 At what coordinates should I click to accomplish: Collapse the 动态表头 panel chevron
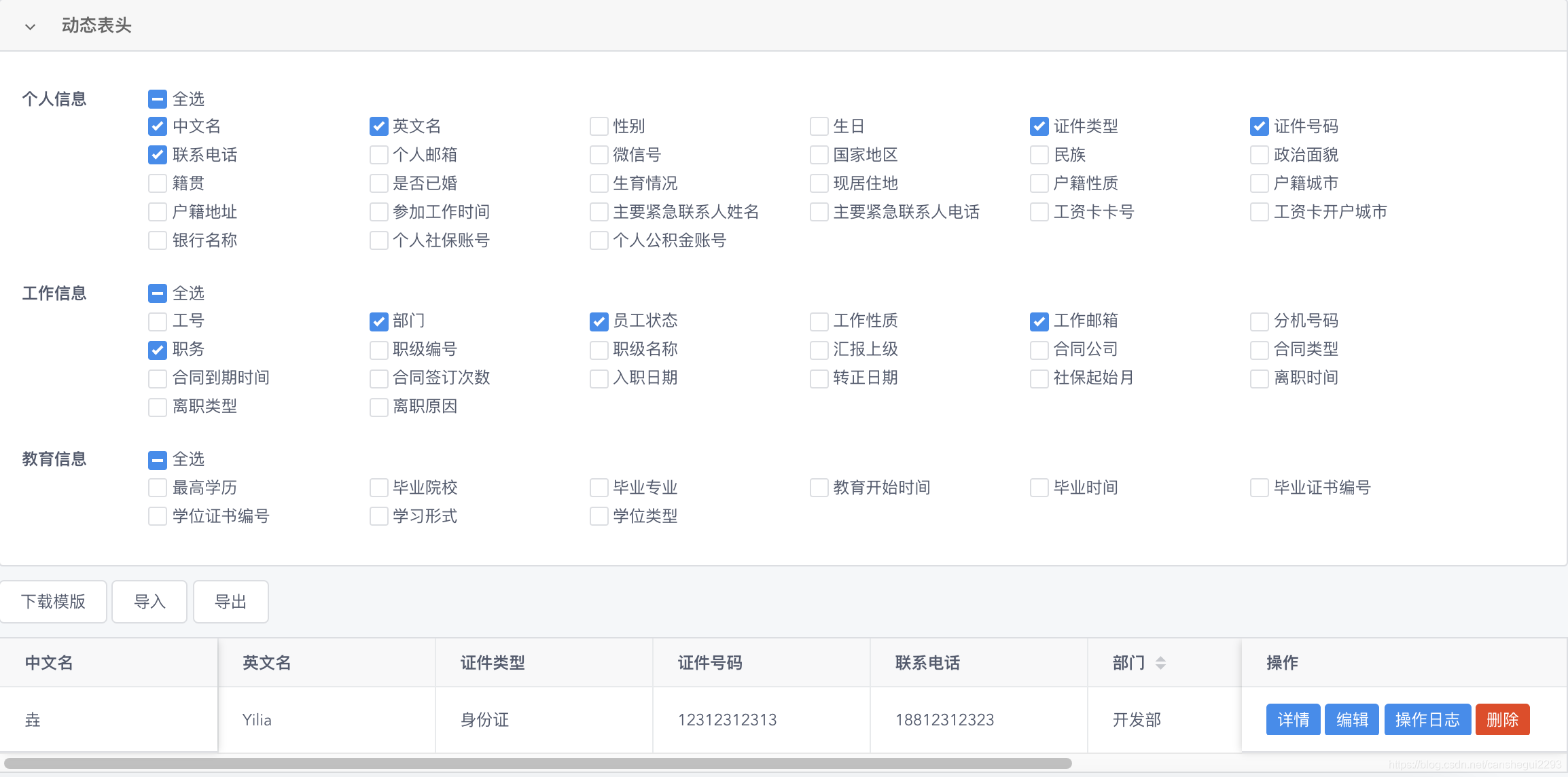coord(30,26)
